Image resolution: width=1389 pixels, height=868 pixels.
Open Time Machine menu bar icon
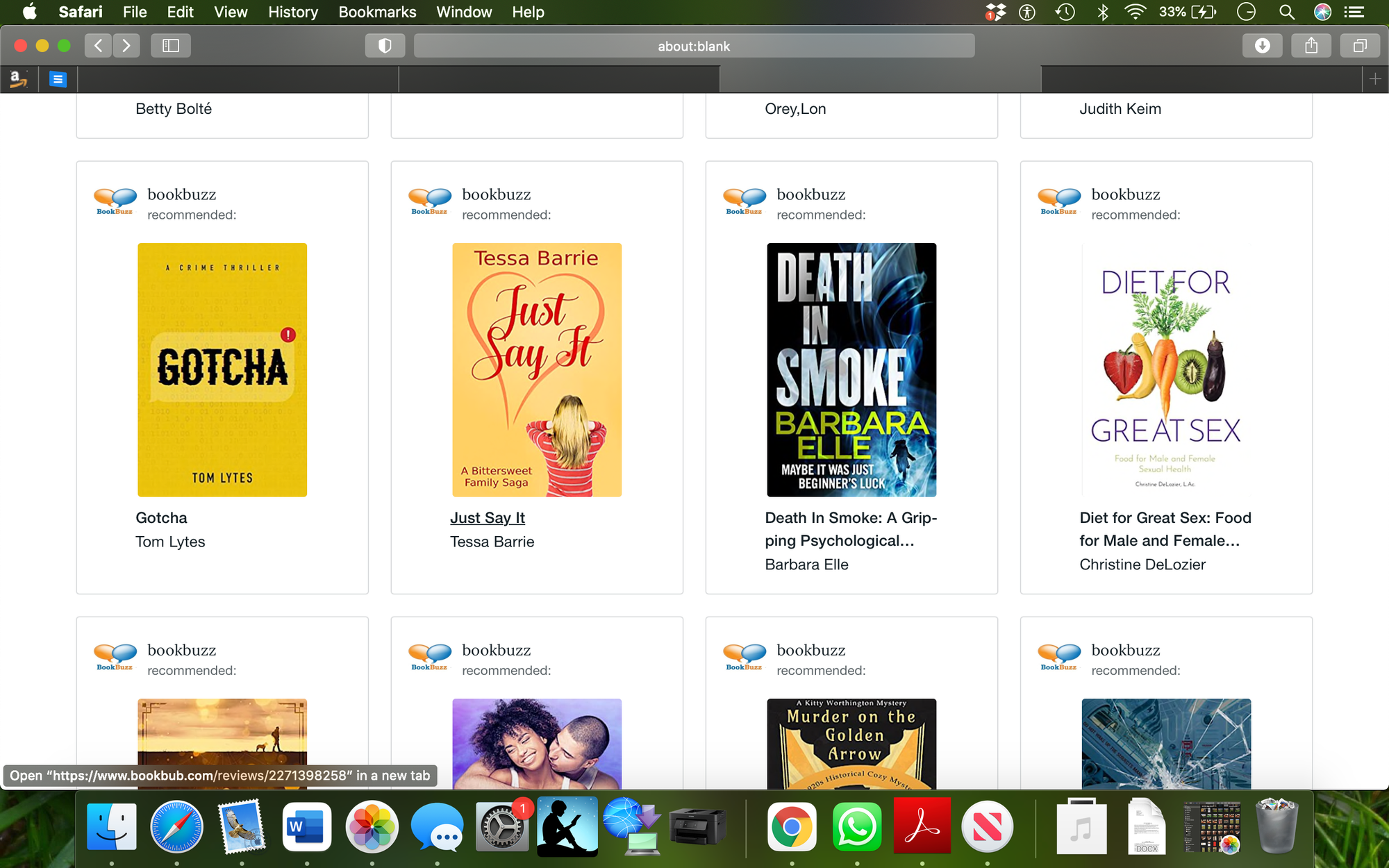coord(1065,12)
